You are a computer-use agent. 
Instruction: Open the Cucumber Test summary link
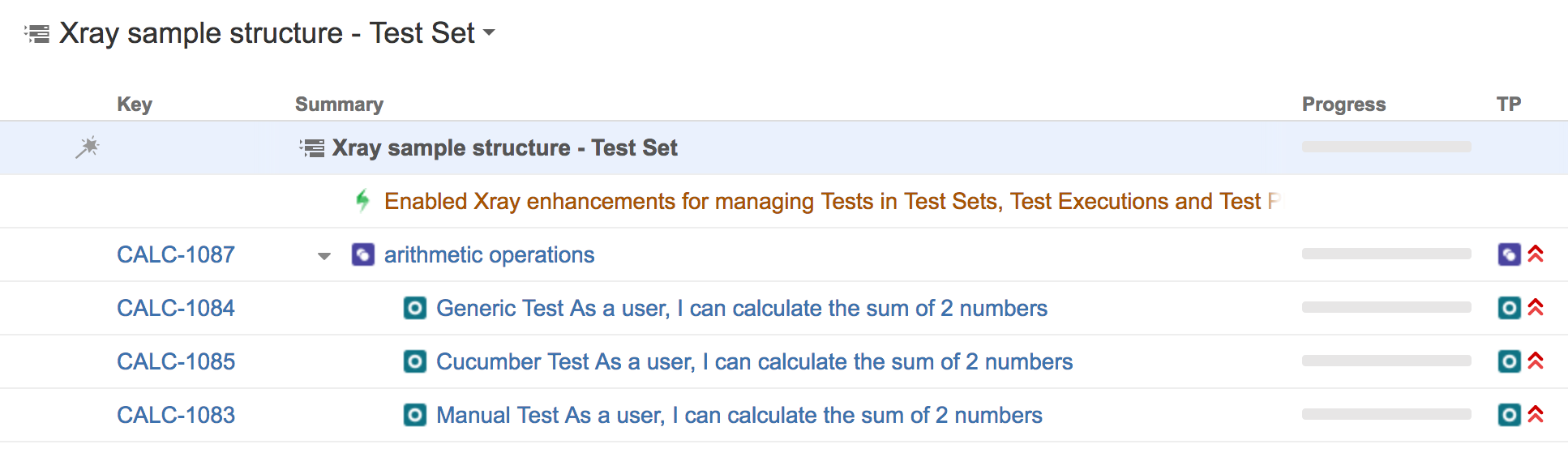coord(754,361)
